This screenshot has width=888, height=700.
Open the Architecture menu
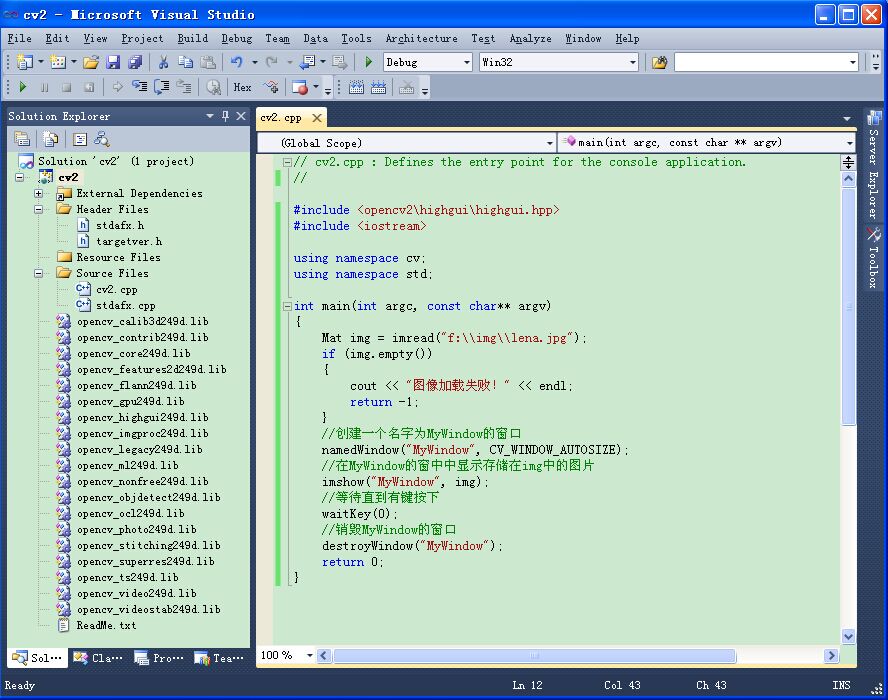pos(421,39)
